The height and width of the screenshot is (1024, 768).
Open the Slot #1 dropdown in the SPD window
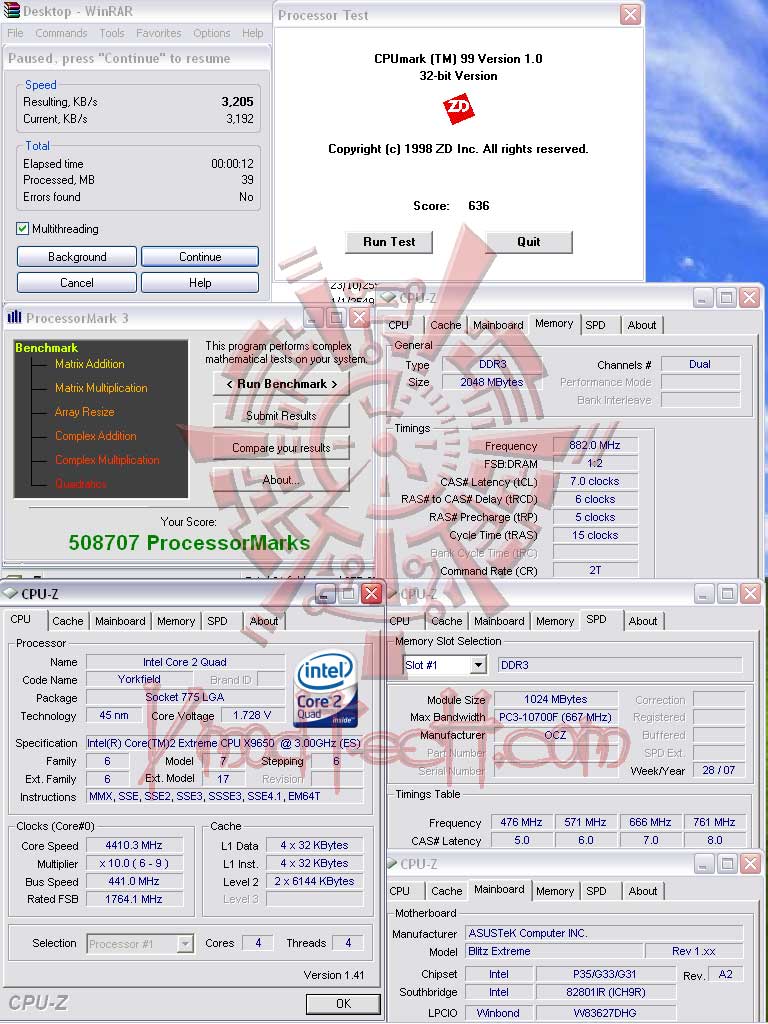click(x=479, y=665)
